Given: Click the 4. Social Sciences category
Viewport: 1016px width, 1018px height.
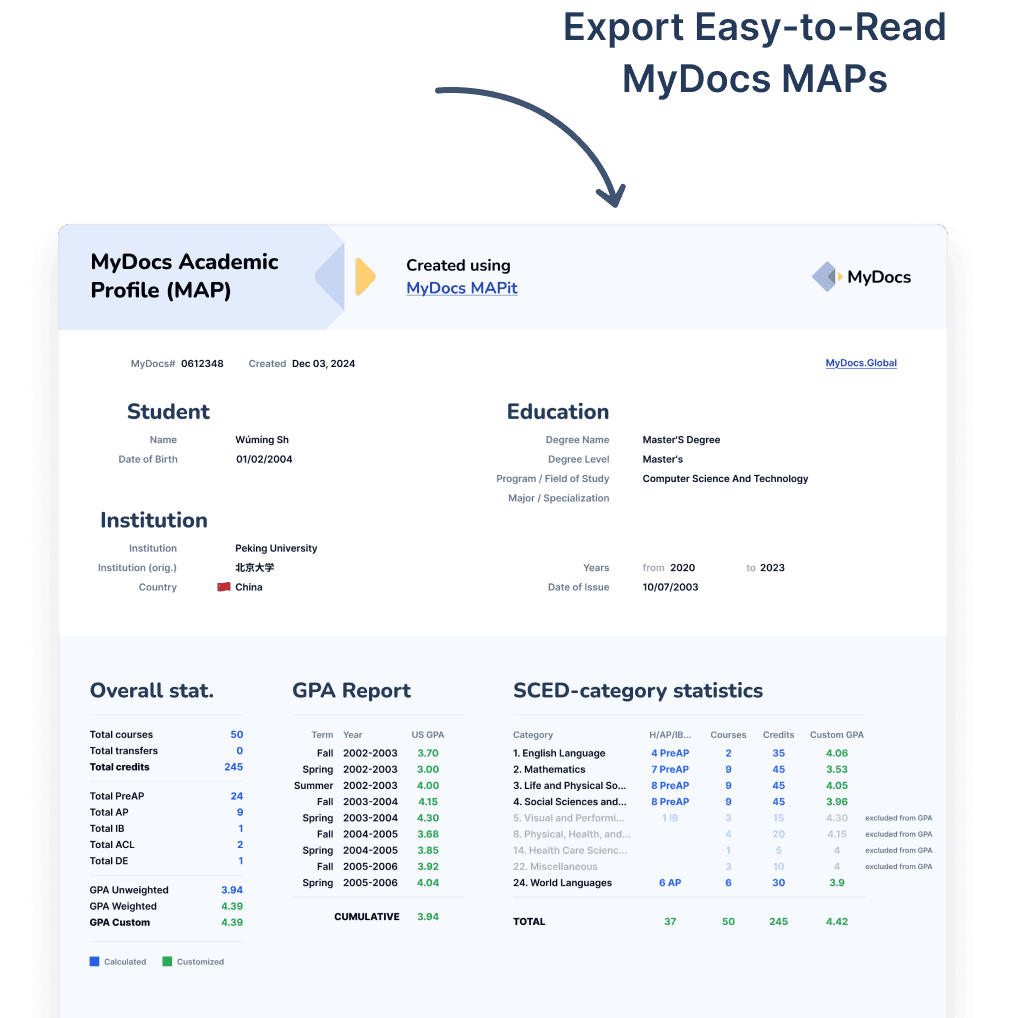Looking at the screenshot, I should click(570, 802).
